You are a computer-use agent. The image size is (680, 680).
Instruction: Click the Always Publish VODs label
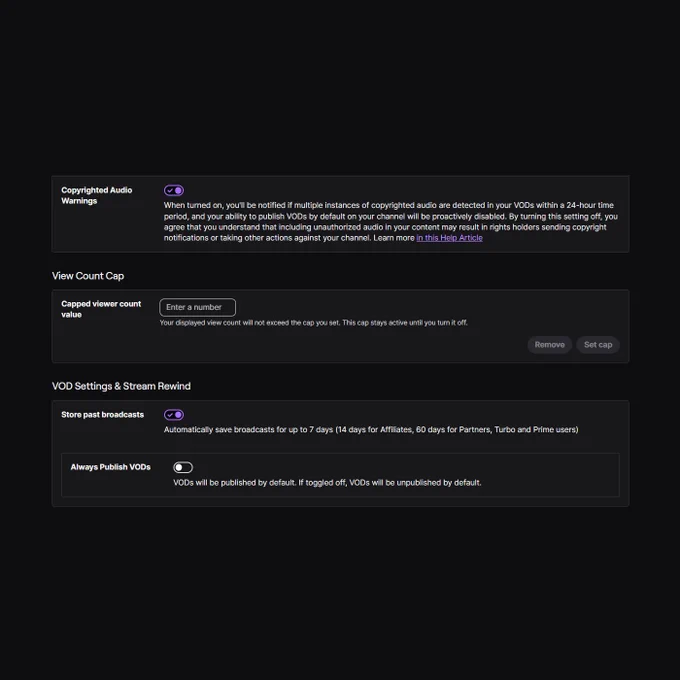point(111,467)
